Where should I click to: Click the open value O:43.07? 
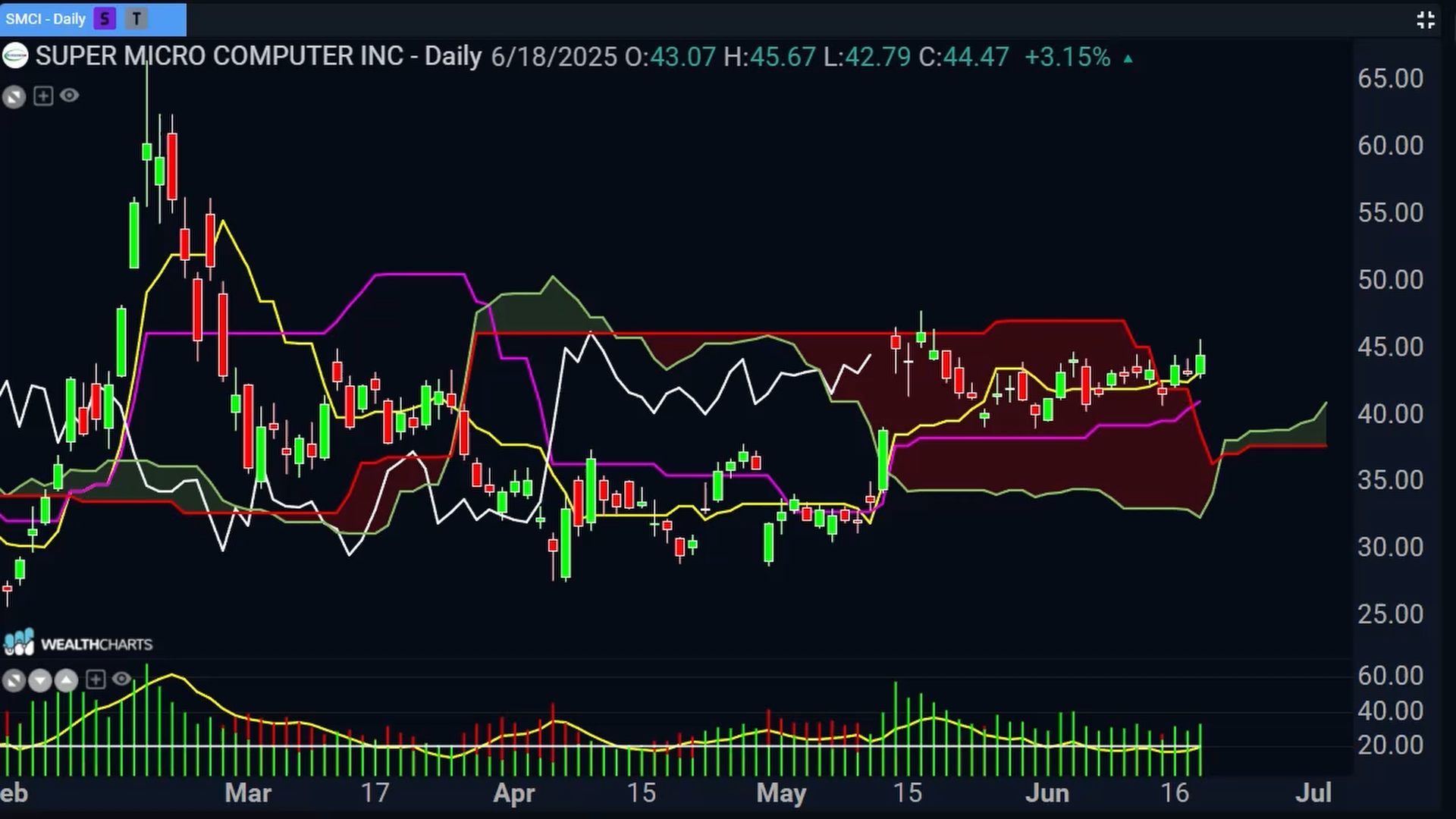tap(670, 57)
